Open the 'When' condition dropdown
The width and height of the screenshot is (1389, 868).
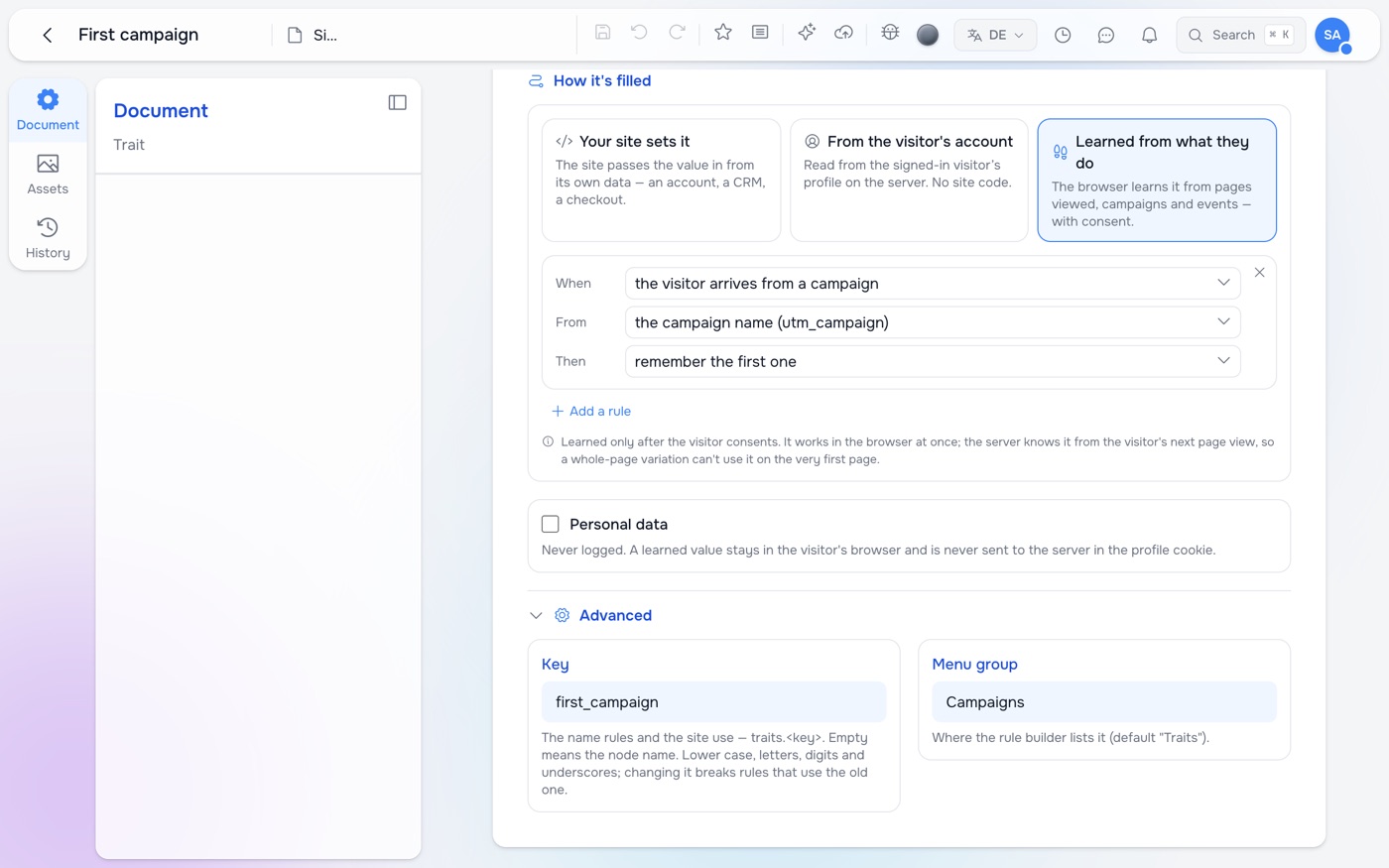933,283
